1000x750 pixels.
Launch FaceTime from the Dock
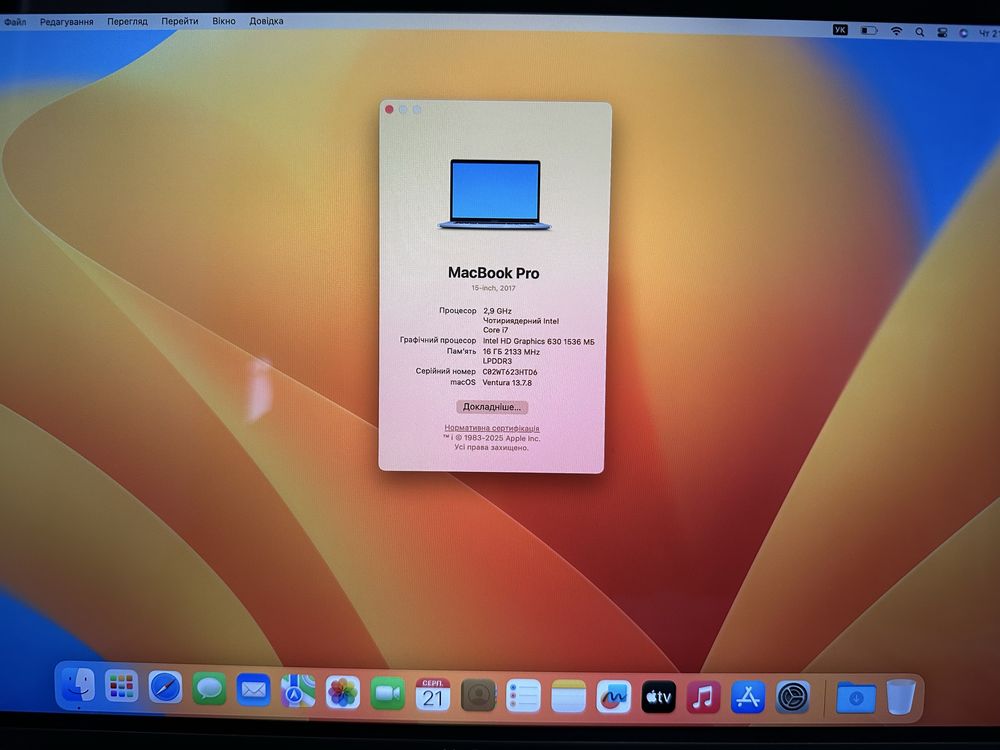387,694
